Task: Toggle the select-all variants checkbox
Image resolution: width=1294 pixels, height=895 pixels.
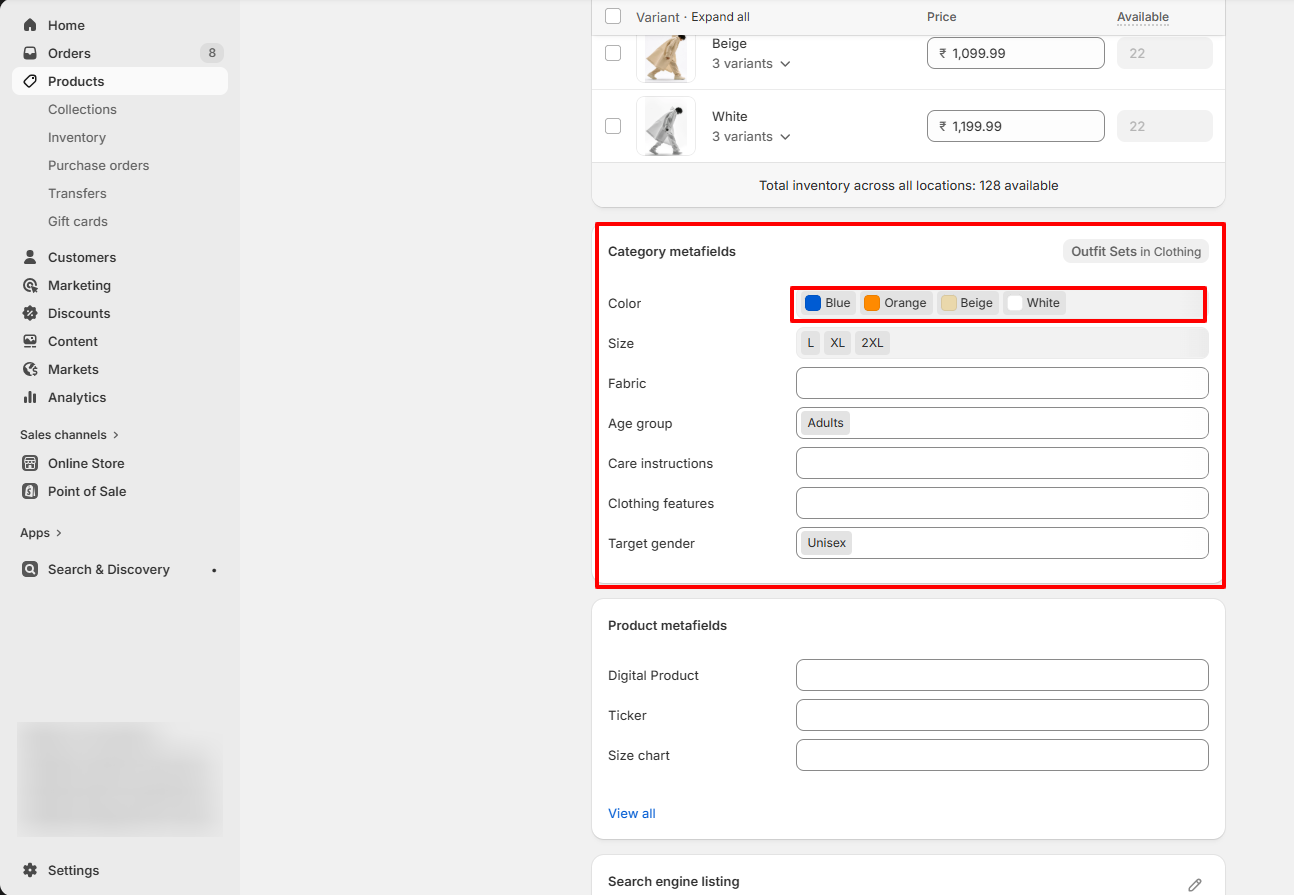Action: 613,16
